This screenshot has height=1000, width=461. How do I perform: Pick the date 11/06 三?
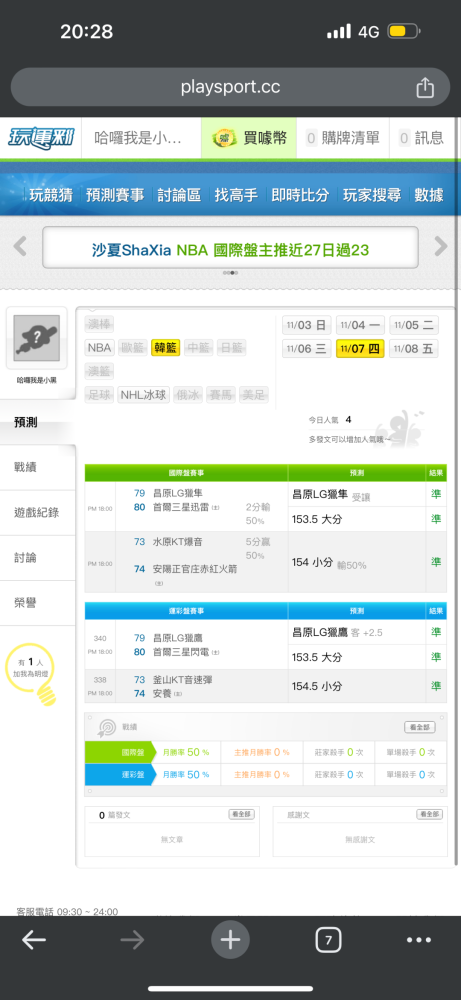(307, 348)
